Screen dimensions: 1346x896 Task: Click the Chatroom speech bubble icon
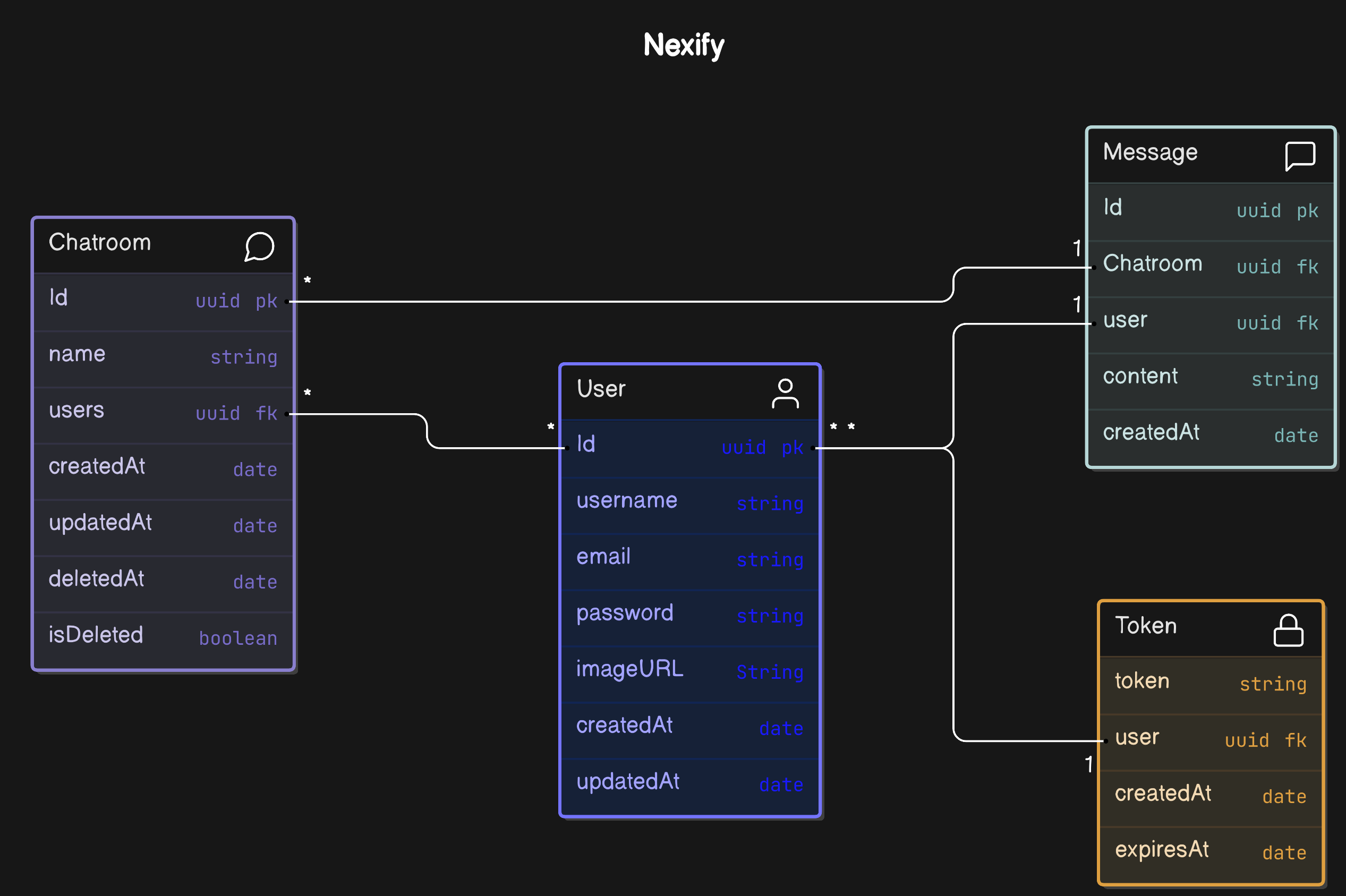point(259,247)
